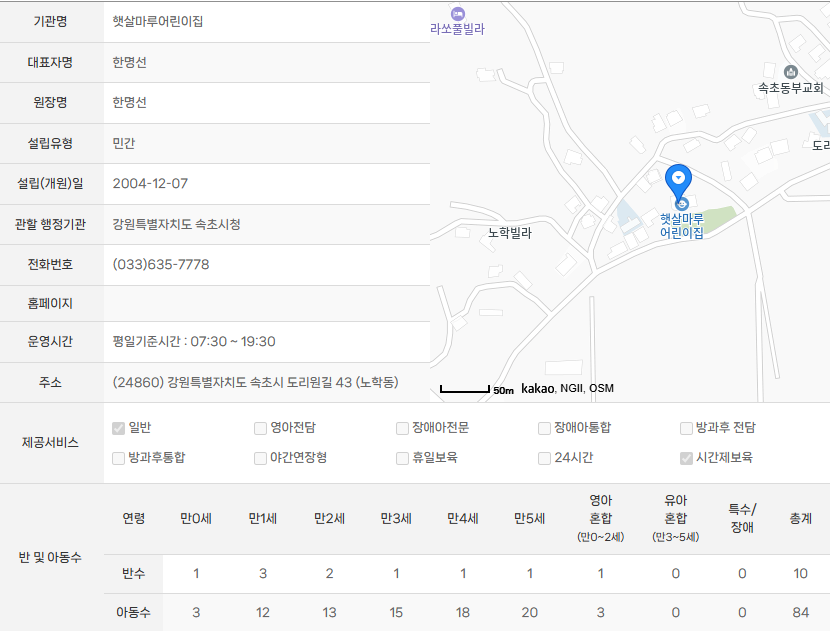Click the 총계 column header

(x=800, y=519)
